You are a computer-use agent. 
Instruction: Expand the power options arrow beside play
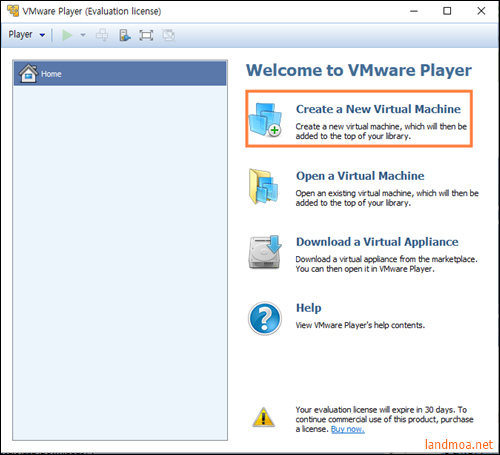[x=83, y=35]
